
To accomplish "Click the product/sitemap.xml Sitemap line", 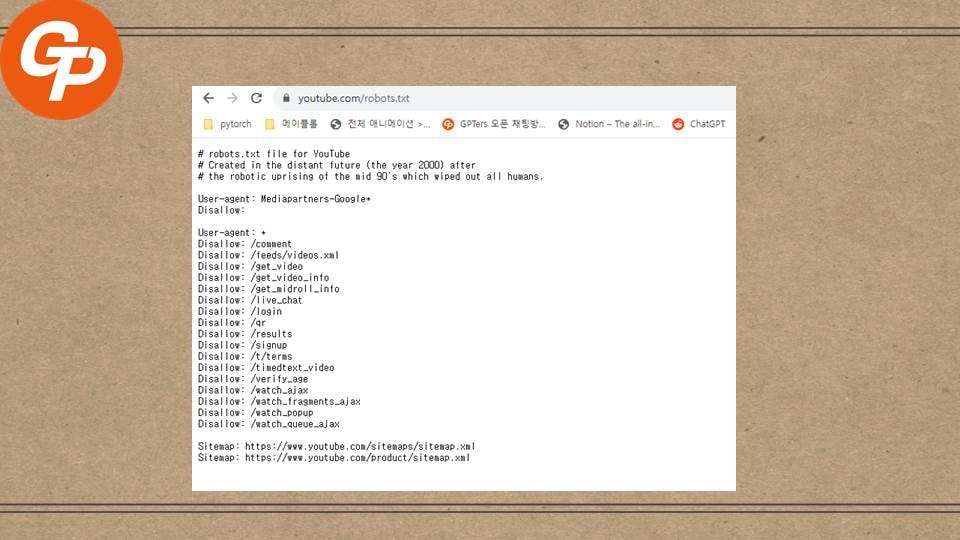I will (x=334, y=457).
